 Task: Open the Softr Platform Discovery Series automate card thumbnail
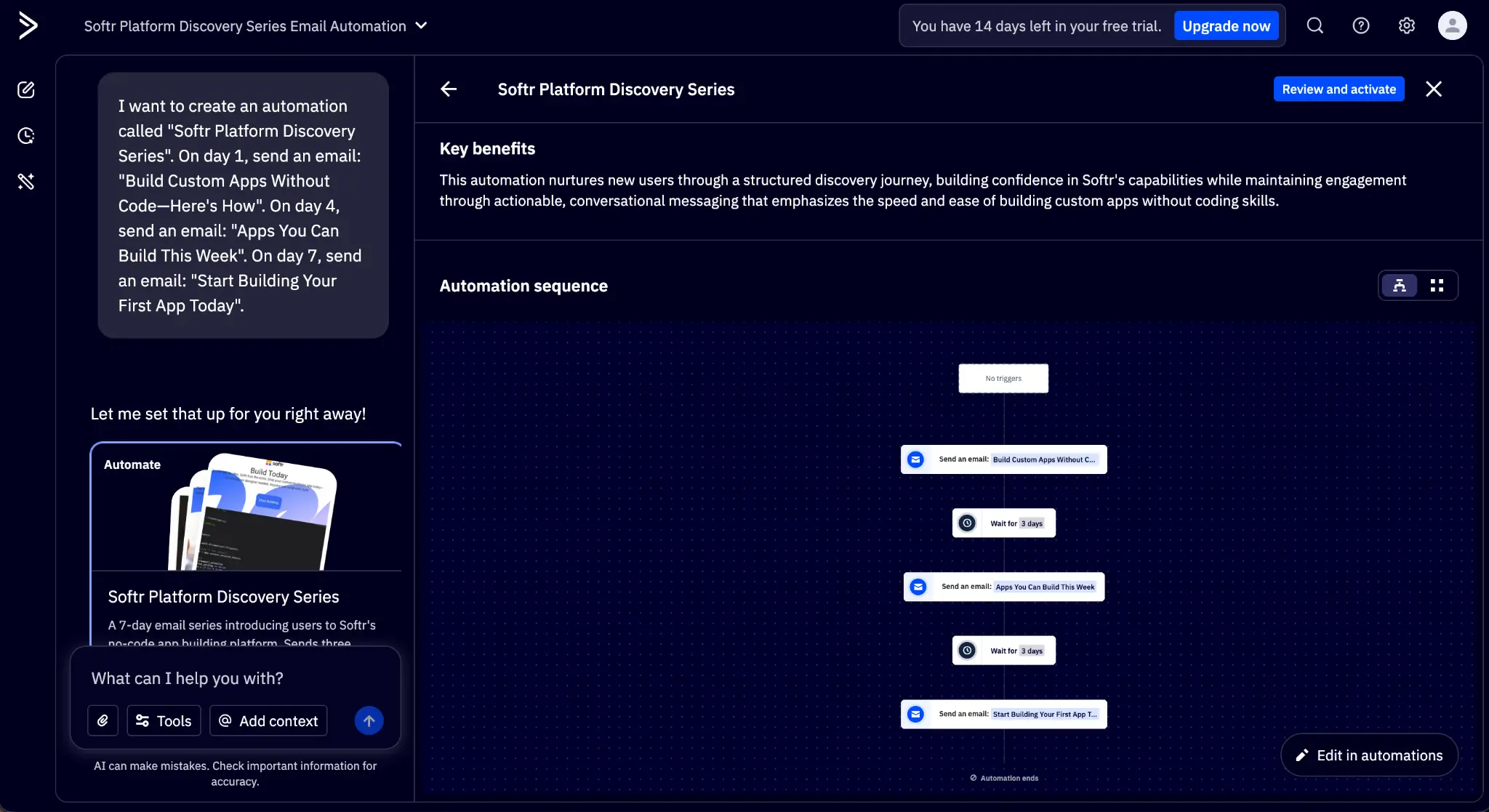pos(246,507)
